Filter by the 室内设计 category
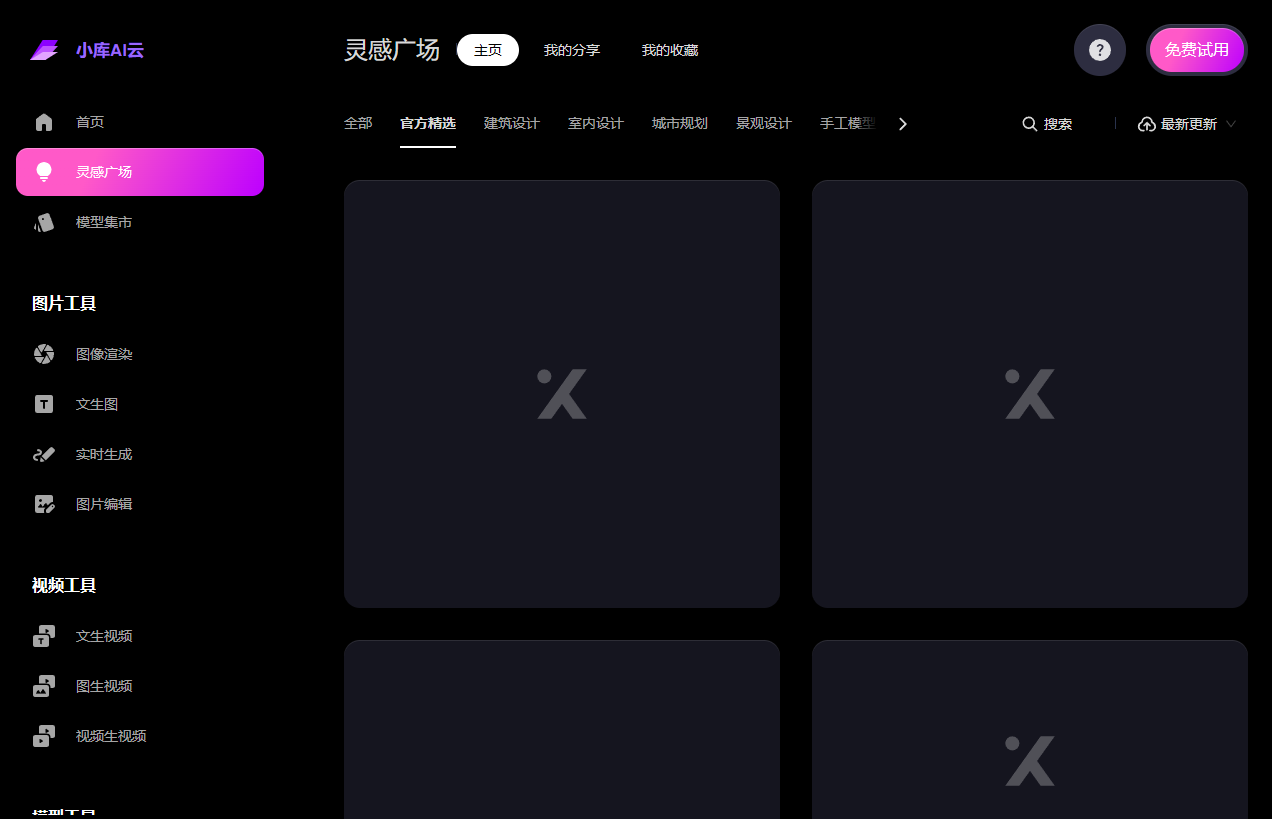Image resolution: width=1272 pixels, height=819 pixels. (x=594, y=123)
